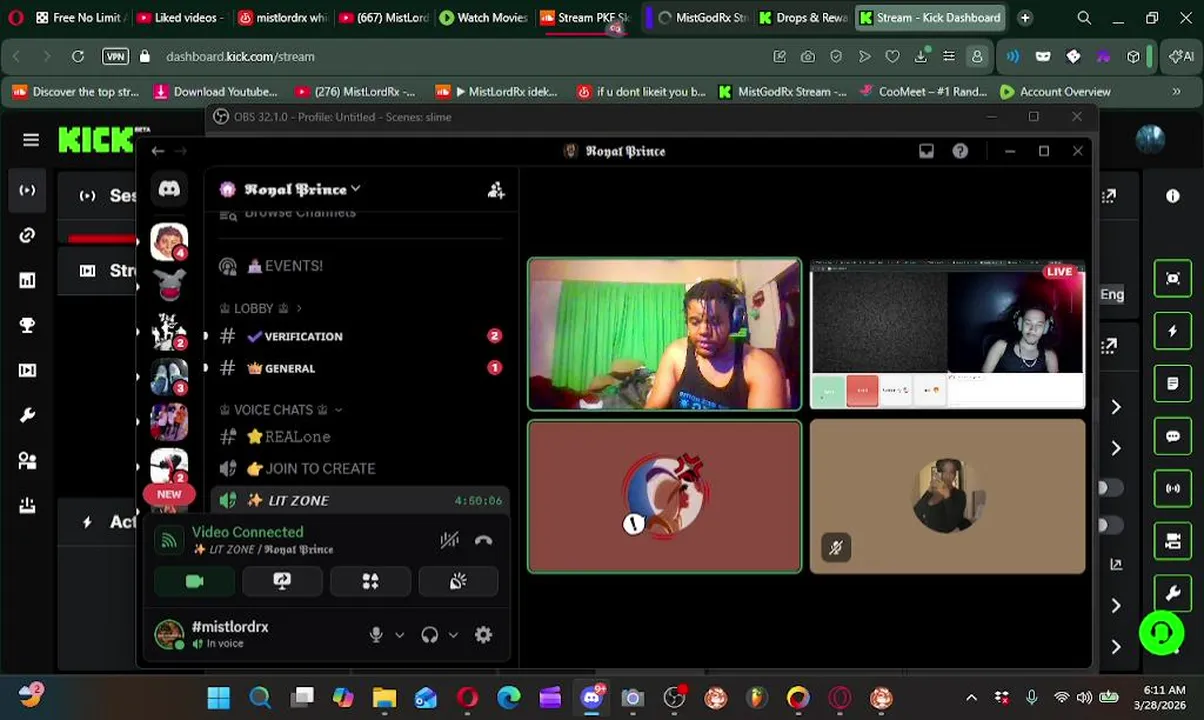This screenshot has width=1204, height=720.
Task: Turn off camera in Discord voice panel
Action: pyautogui.click(x=194, y=582)
